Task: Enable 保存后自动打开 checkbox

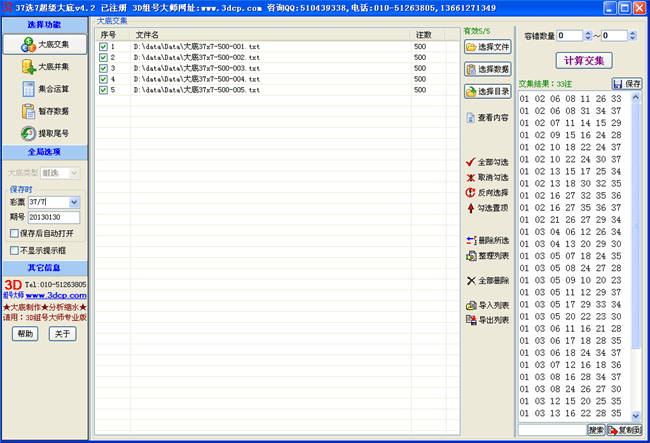Action: 14,233
